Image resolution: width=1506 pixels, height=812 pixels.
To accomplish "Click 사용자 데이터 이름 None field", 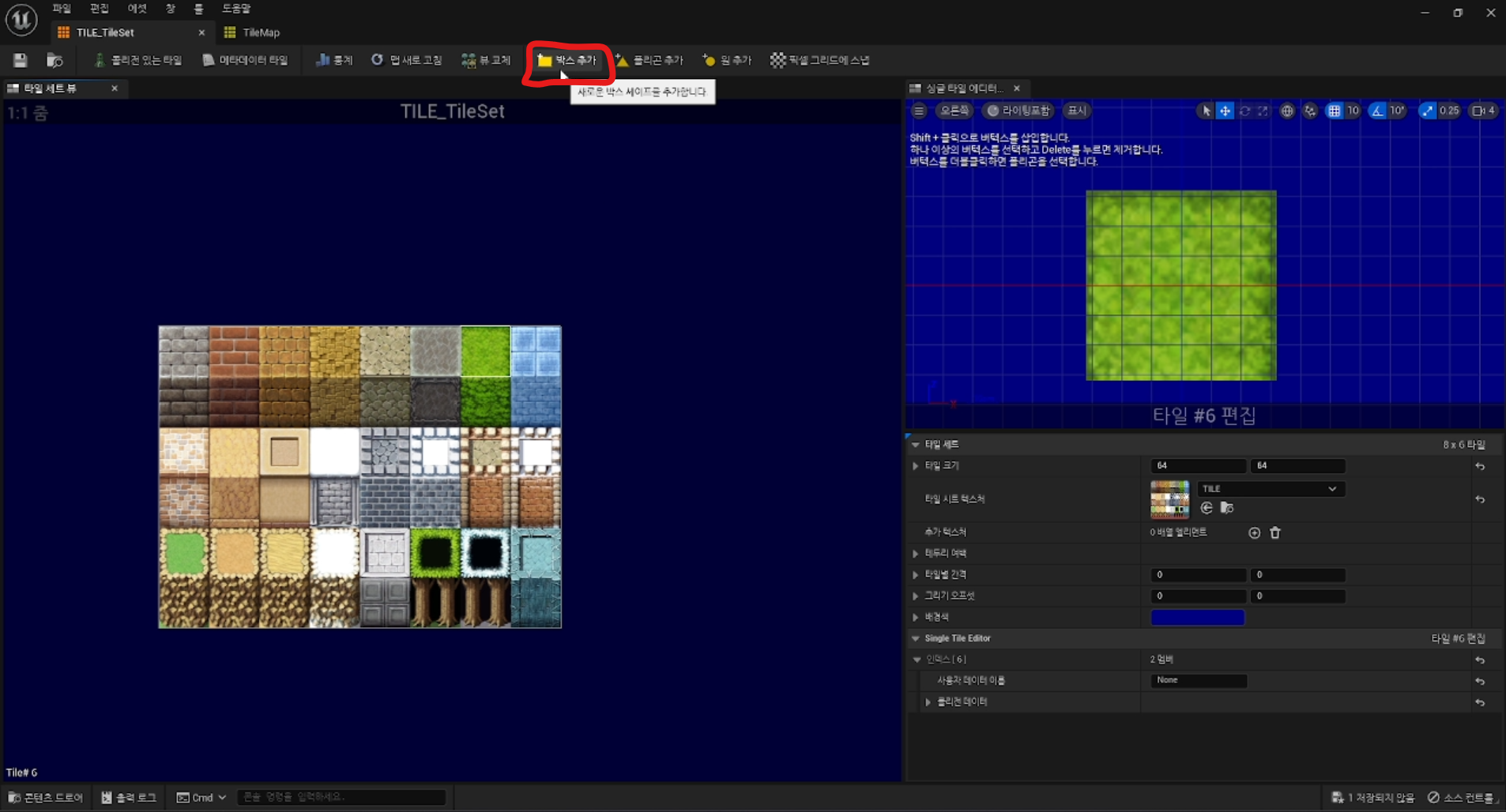I will (x=1199, y=680).
